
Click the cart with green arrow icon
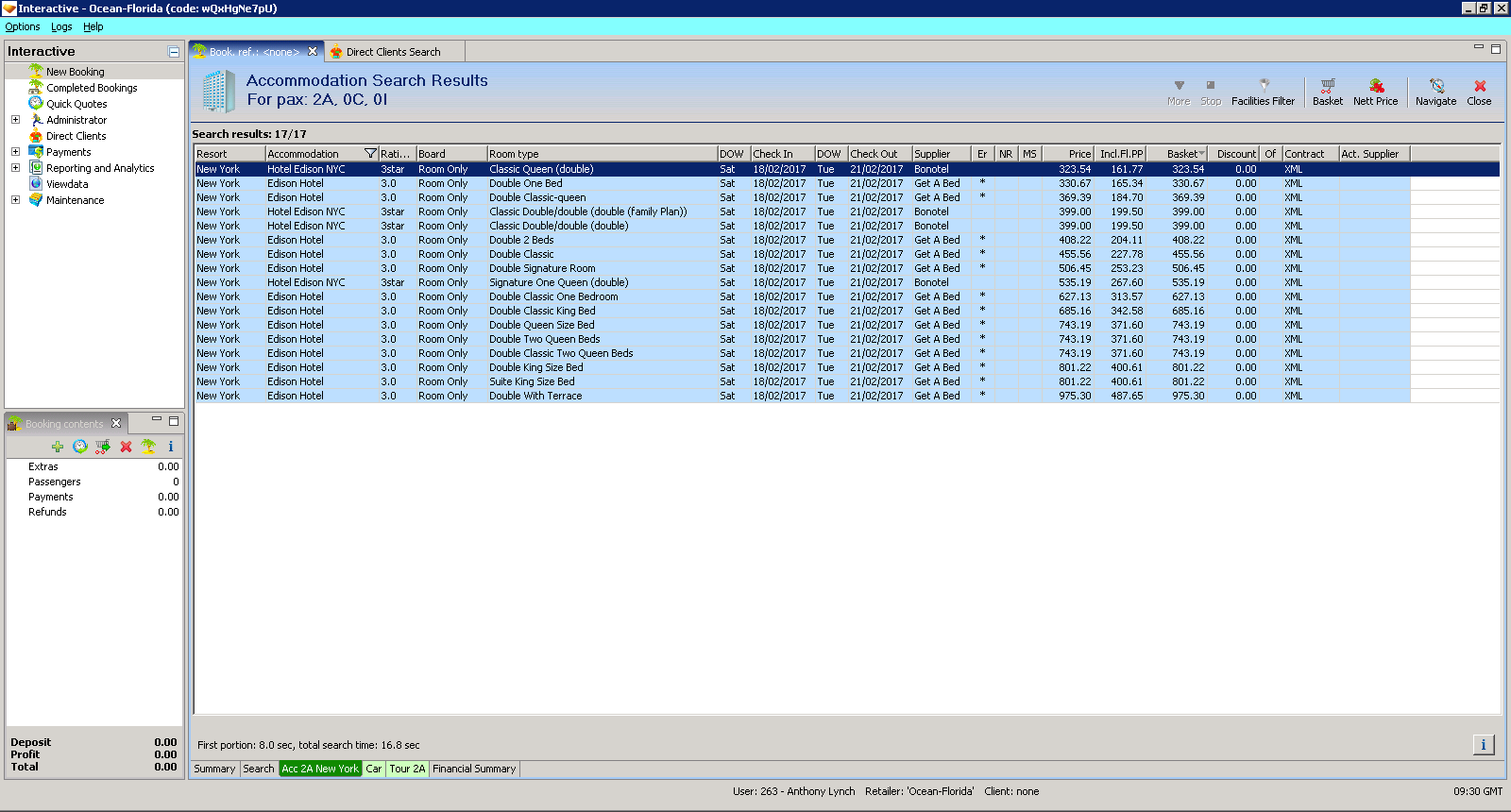click(x=103, y=447)
